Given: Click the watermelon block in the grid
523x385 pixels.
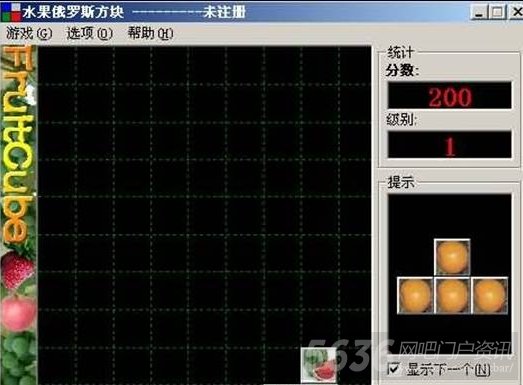Looking at the screenshot, I should (x=319, y=365).
